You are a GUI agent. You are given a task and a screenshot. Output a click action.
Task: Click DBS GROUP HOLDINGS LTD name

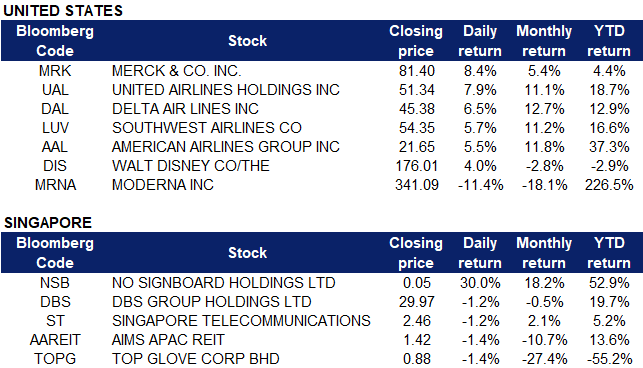[212, 302]
